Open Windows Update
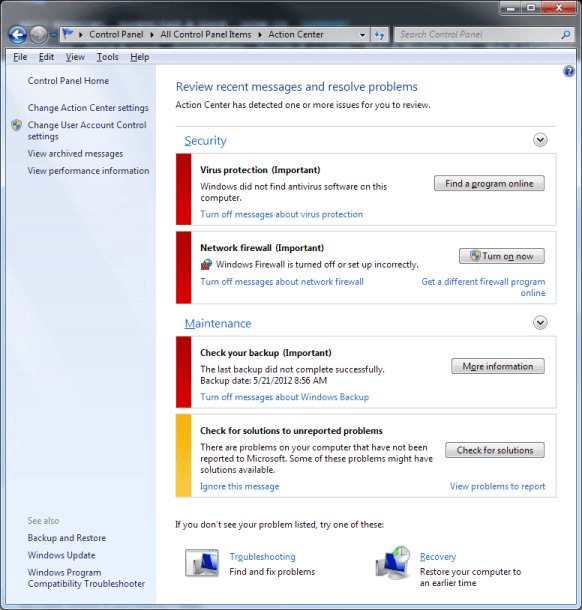The image size is (582, 610). point(61,555)
